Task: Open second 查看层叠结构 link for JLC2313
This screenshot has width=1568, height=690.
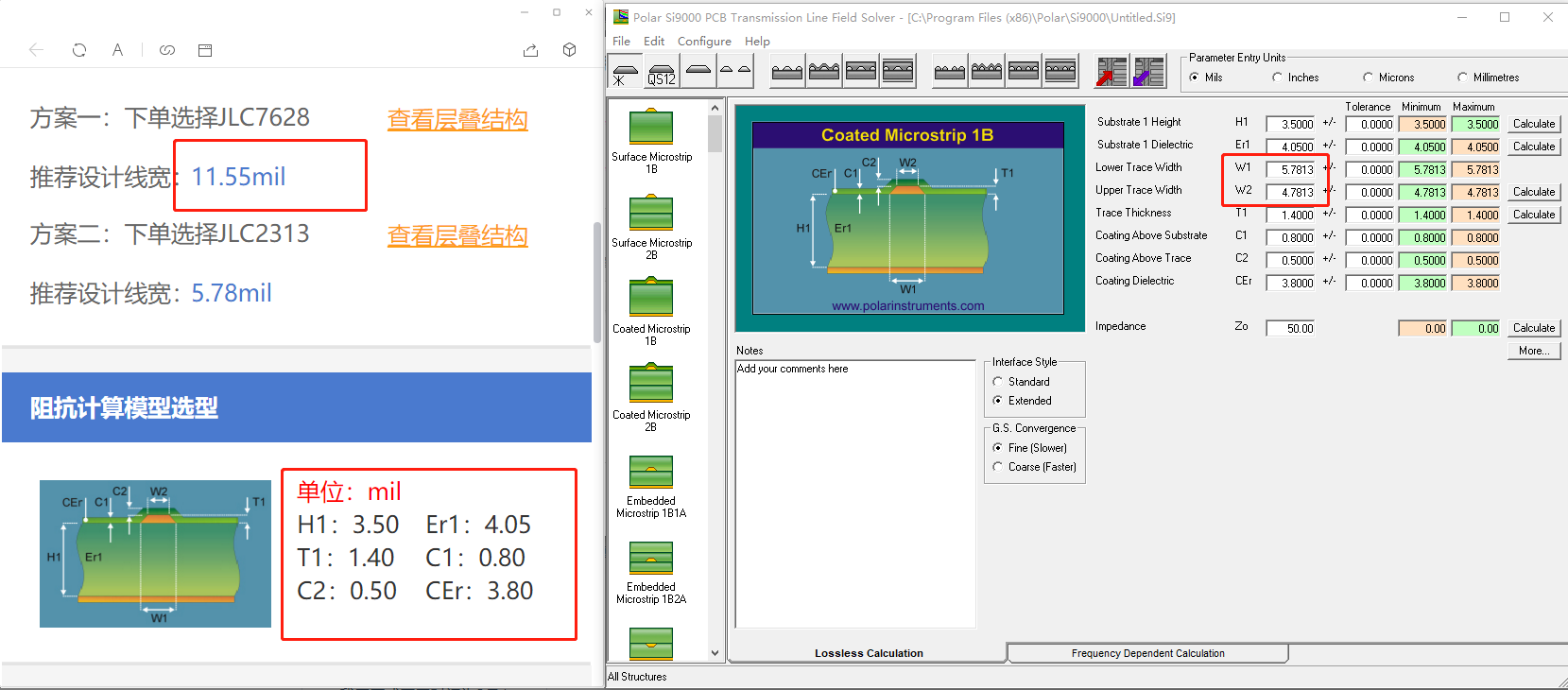Action: coord(457,236)
